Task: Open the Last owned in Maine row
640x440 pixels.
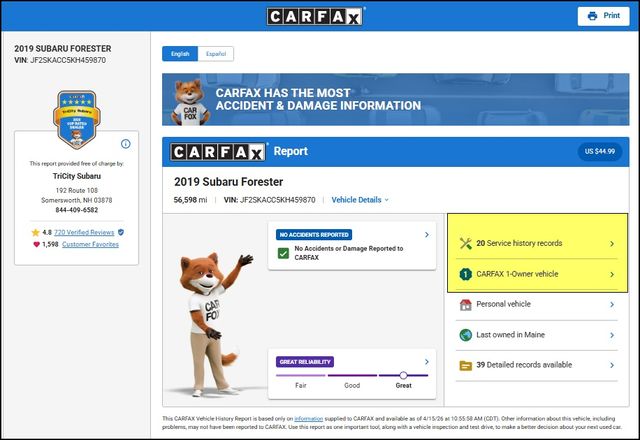Action: click(537, 335)
